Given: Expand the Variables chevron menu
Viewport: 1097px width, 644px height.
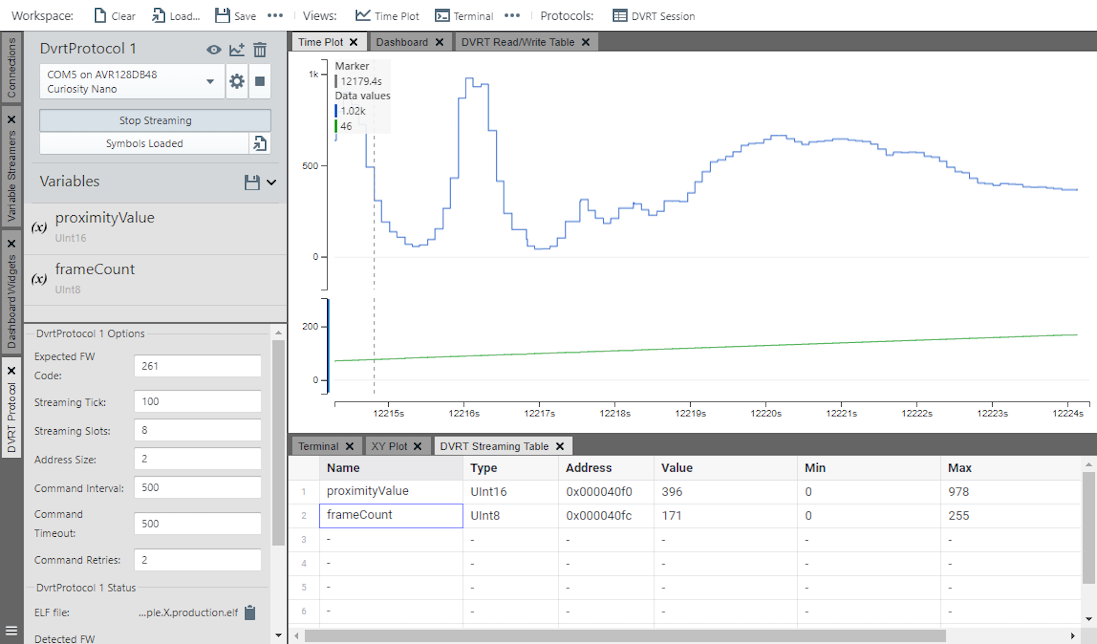Looking at the screenshot, I should pos(271,182).
